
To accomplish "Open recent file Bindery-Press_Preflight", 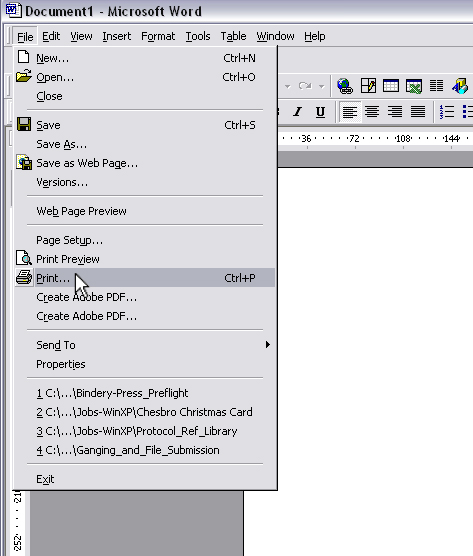I will 145,393.
